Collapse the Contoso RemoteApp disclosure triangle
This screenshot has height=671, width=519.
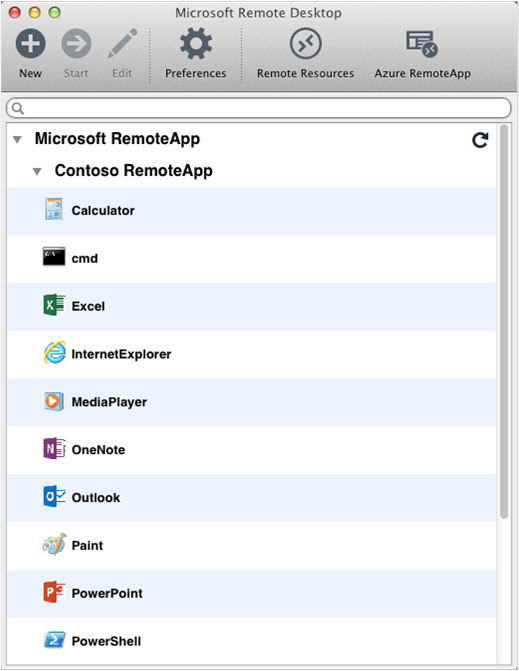pos(37,172)
